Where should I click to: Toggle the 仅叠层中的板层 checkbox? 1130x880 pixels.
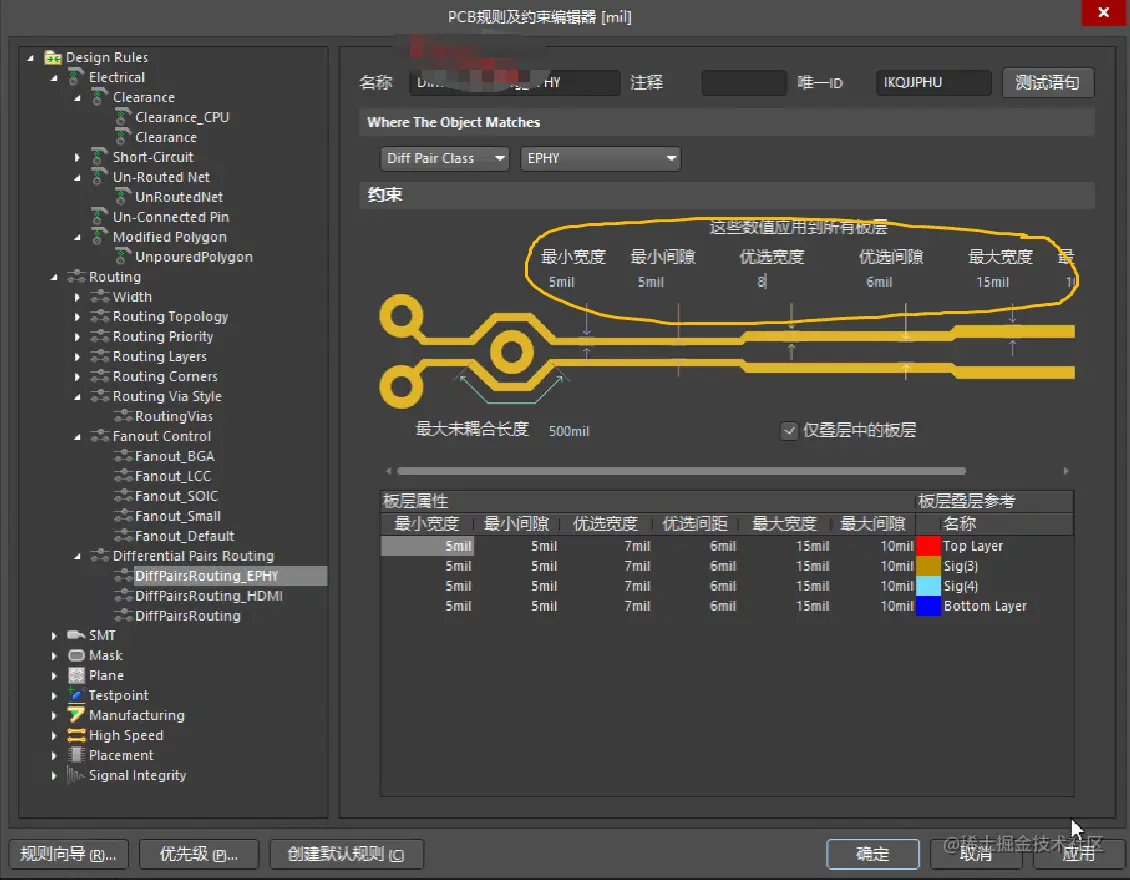tap(789, 431)
